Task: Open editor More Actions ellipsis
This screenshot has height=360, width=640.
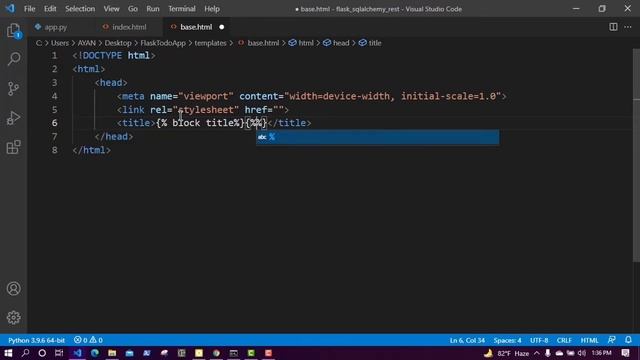Action: pyautogui.click(x=627, y=27)
